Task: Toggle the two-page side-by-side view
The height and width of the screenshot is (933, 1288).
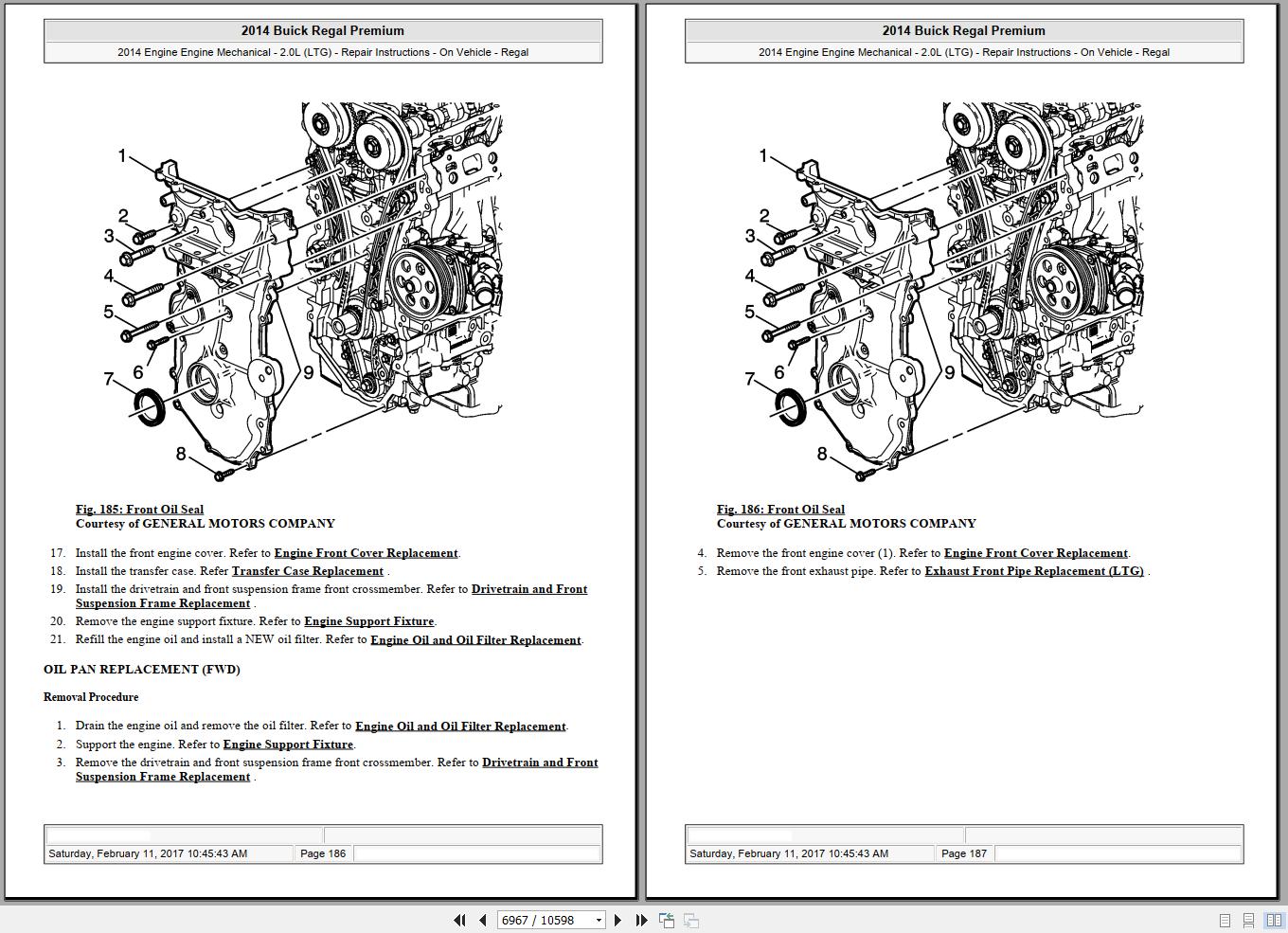Action: [x=1270, y=920]
